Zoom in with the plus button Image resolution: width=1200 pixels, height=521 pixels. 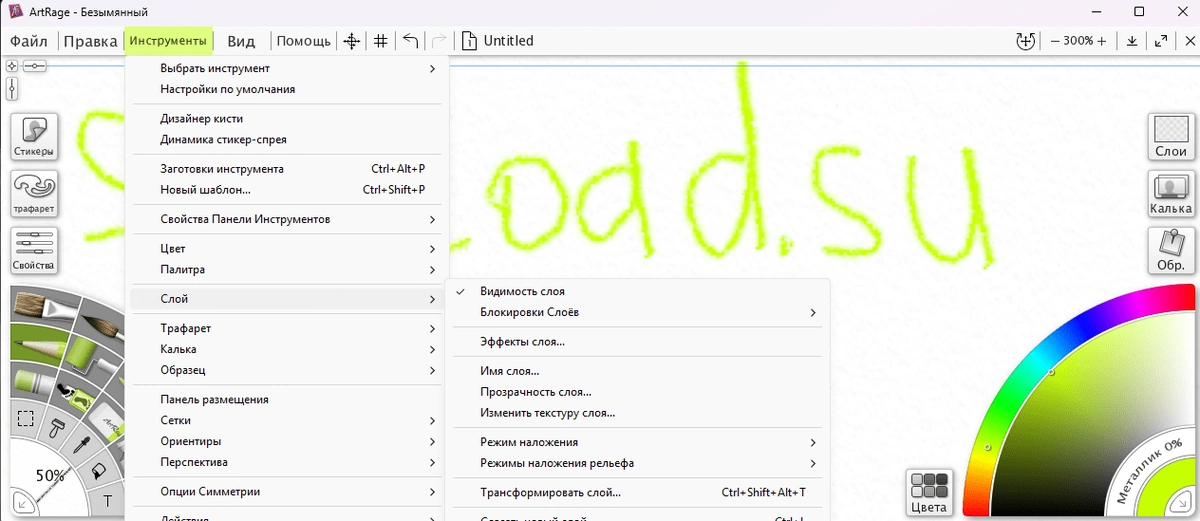point(1101,41)
